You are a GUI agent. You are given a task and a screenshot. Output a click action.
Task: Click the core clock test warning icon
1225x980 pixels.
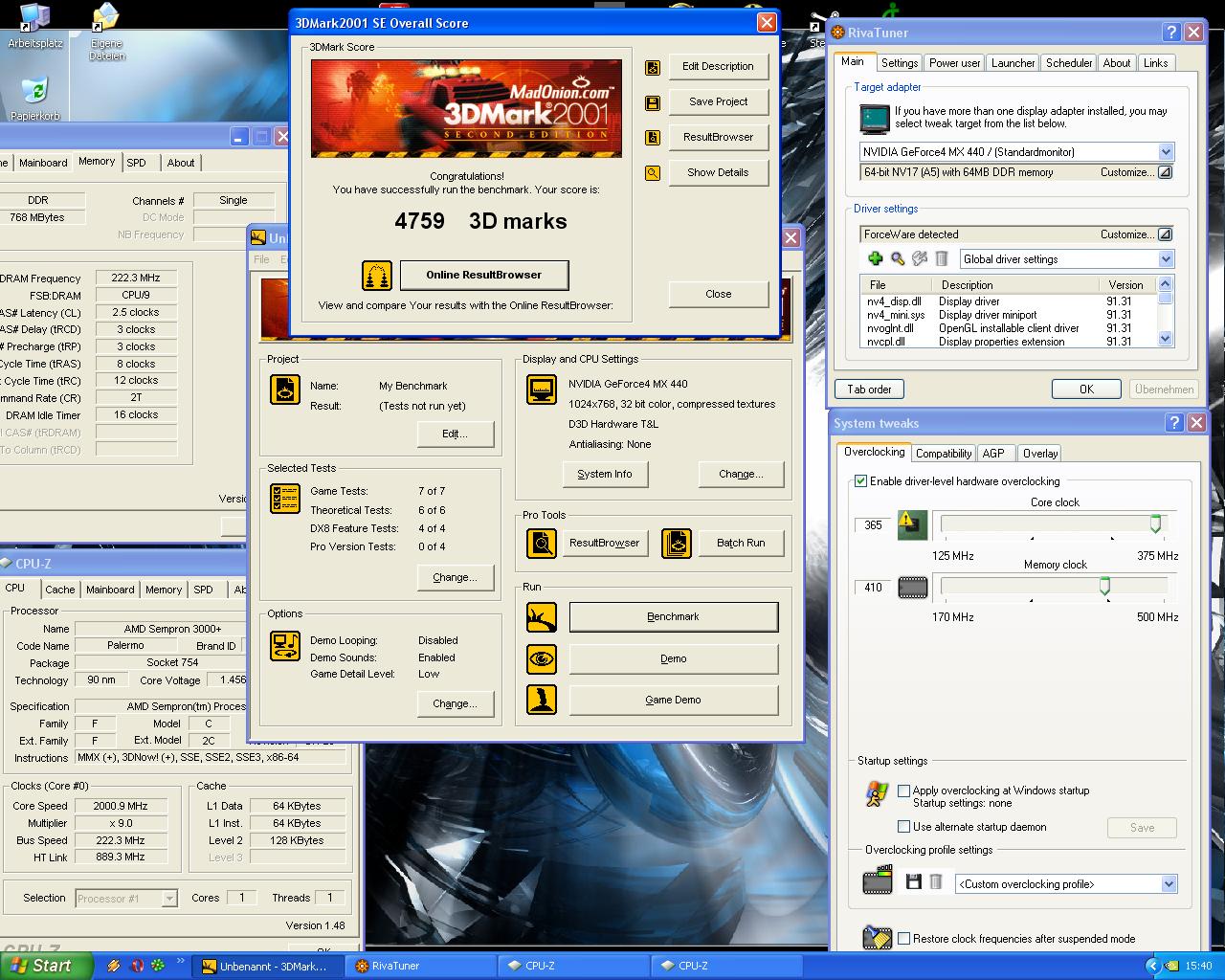pyautogui.click(x=912, y=524)
